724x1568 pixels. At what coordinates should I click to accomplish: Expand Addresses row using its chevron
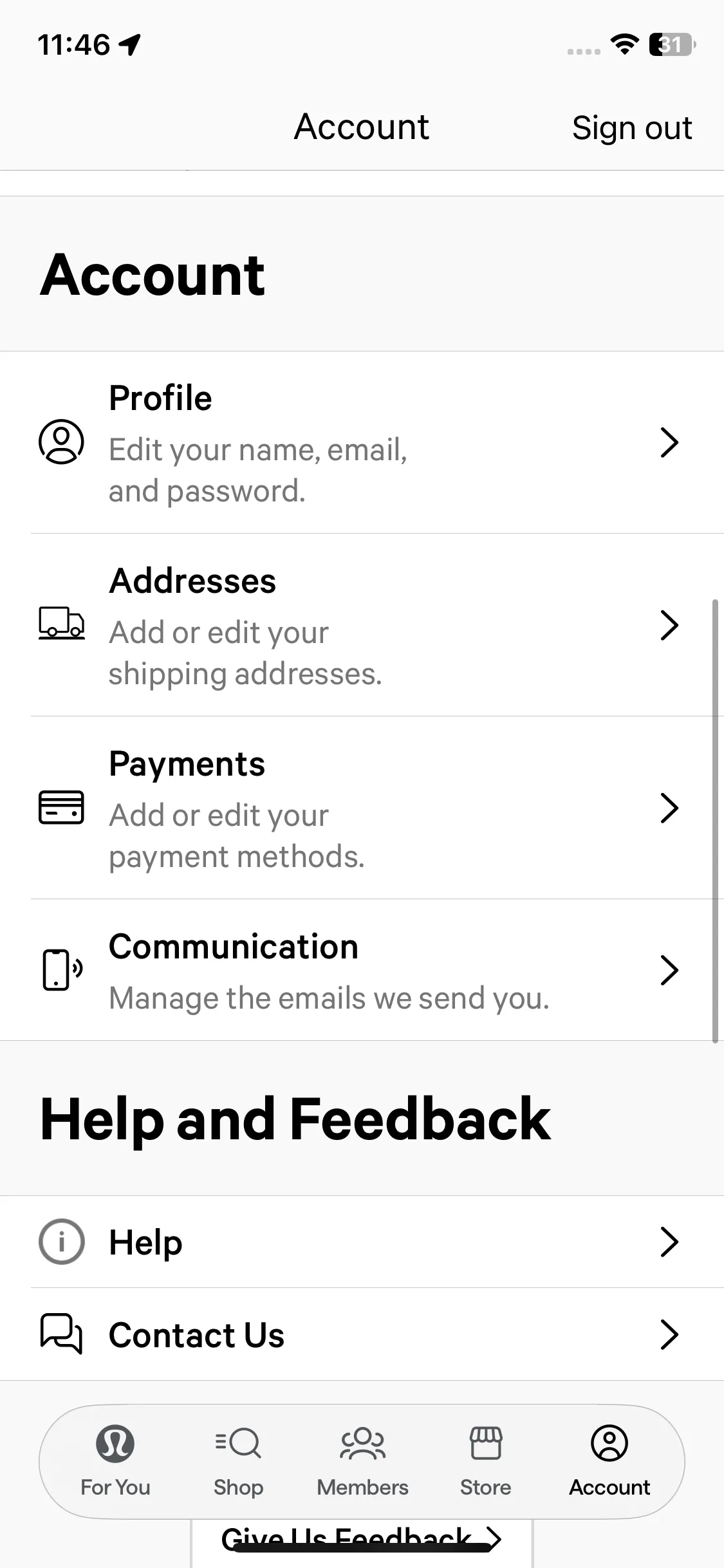click(x=669, y=626)
